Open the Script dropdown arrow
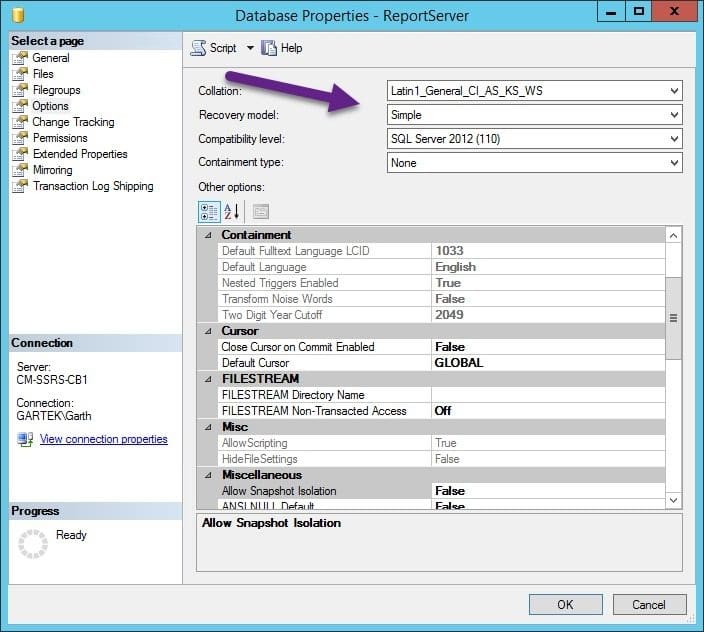The width and height of the screenshot is (704, 632). 250,48
